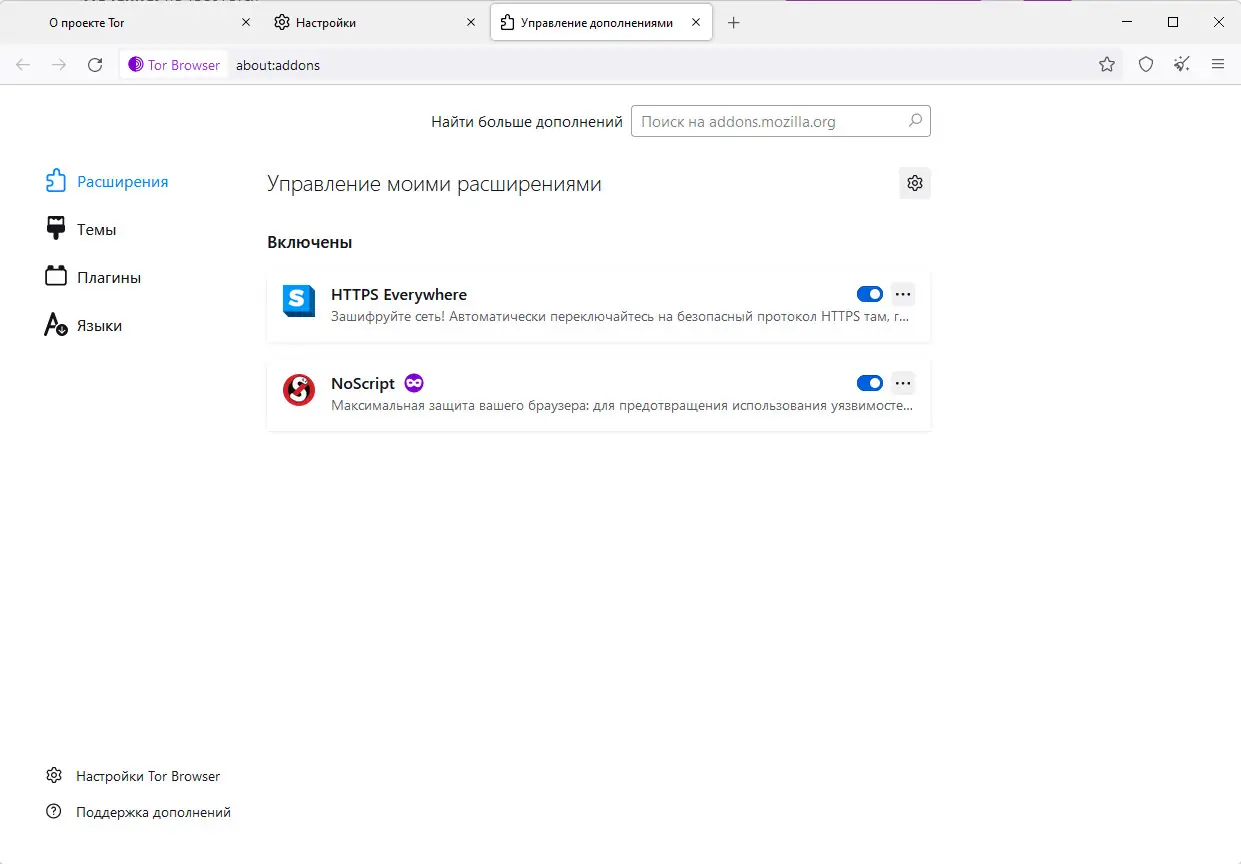Select the 'Управление дополнениями' tab

point(602,22)
